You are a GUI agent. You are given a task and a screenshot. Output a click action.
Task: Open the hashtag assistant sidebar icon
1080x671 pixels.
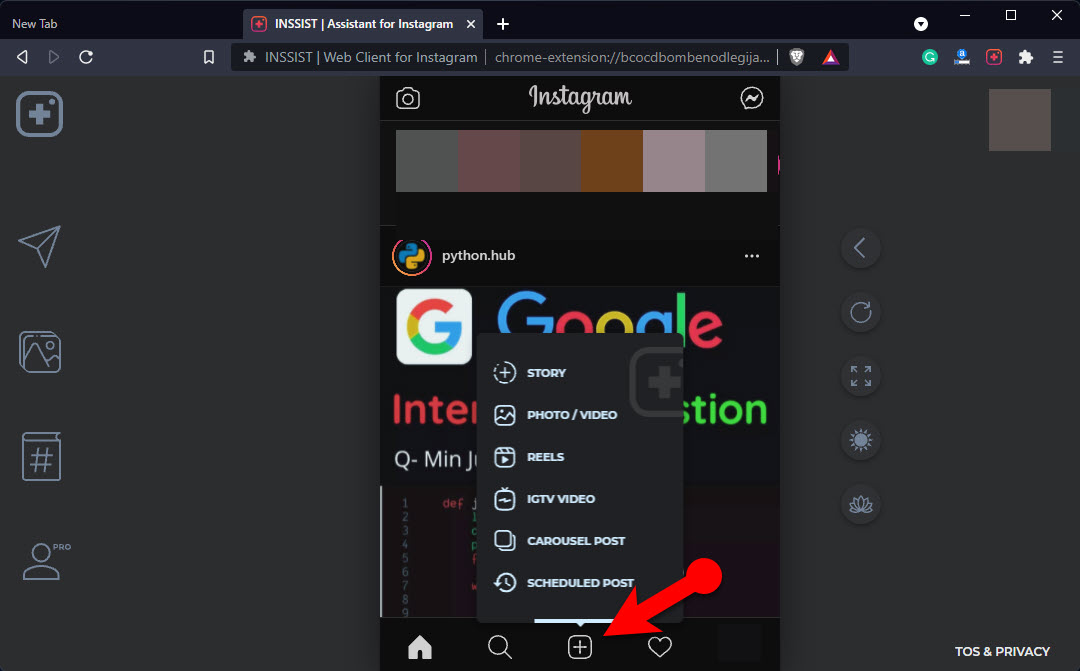point(41,456)
